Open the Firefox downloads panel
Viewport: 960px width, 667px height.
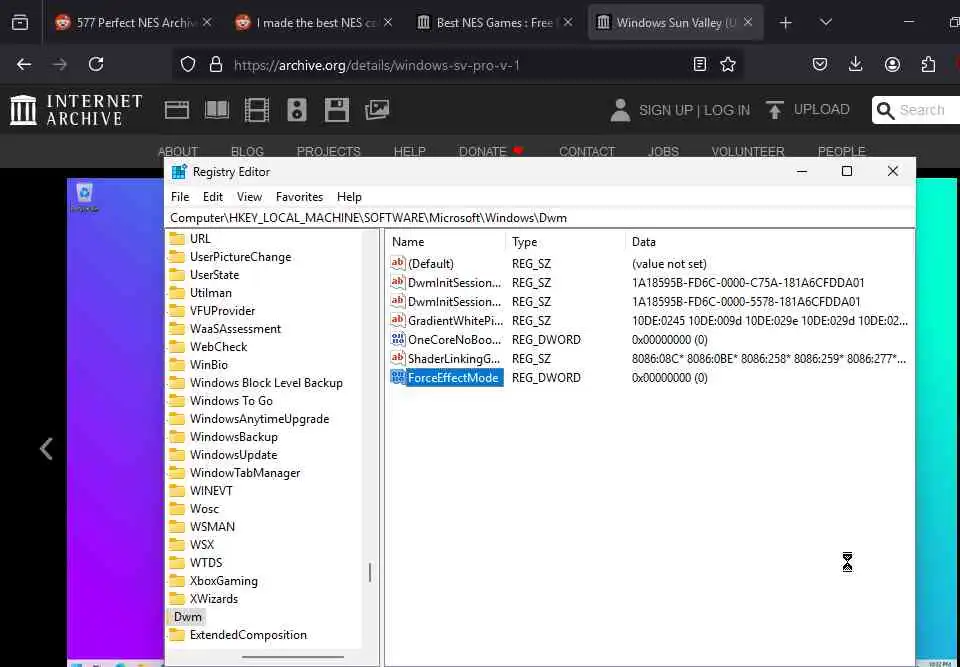pos(856,64)
